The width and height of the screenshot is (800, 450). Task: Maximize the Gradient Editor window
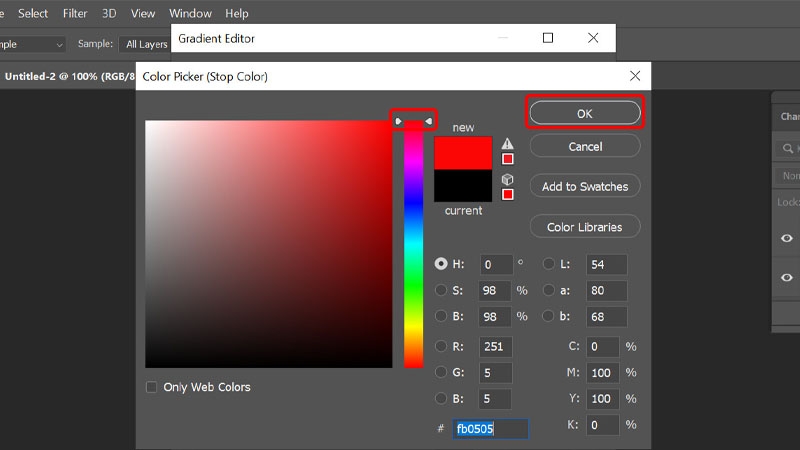pyautogui.click(x=547, y=38)
